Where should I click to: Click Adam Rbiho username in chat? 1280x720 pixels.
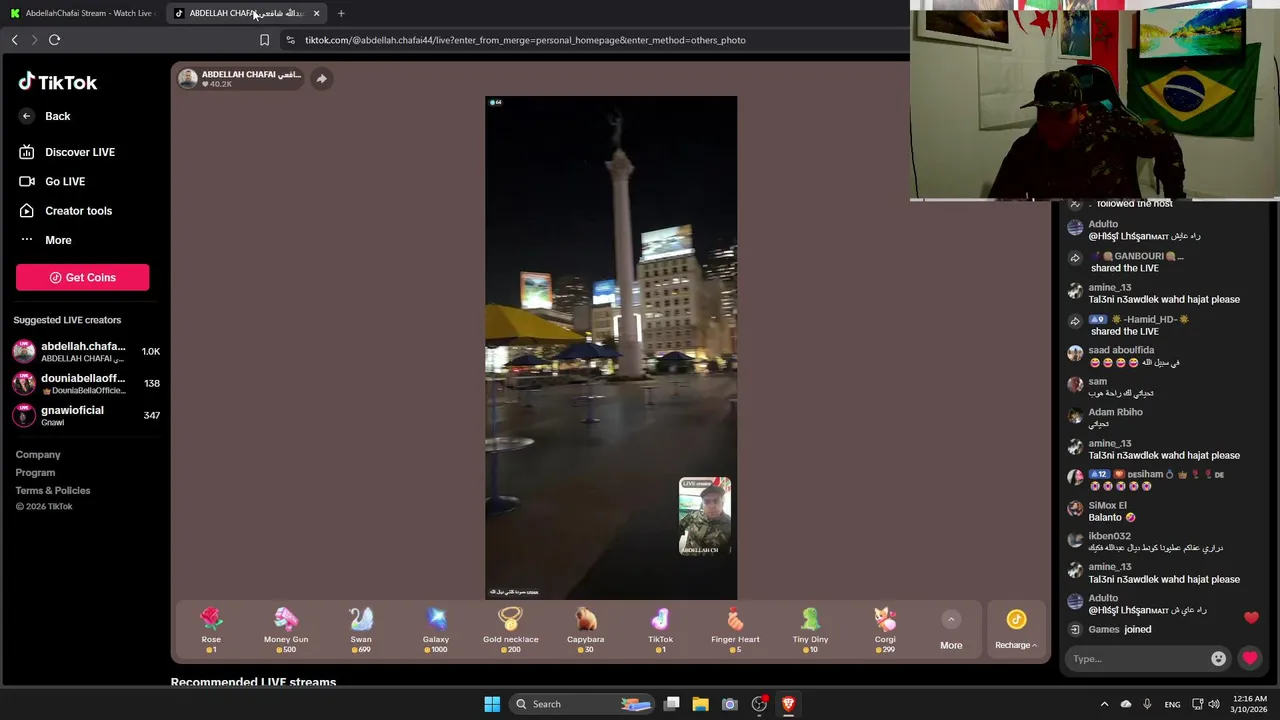click(x=1116, y=412)
